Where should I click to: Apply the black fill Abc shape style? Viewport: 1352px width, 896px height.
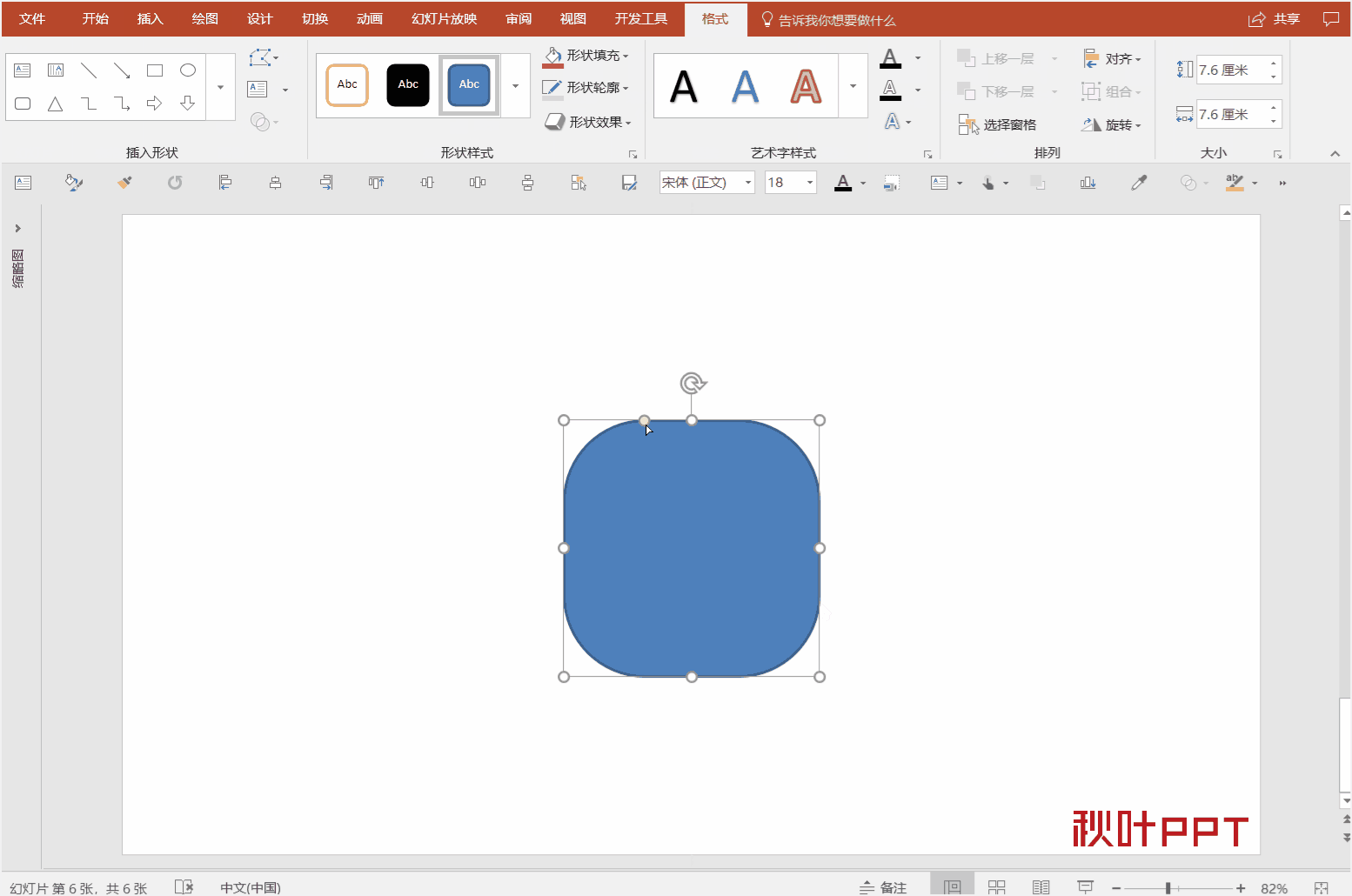click(x=408, y=85)
